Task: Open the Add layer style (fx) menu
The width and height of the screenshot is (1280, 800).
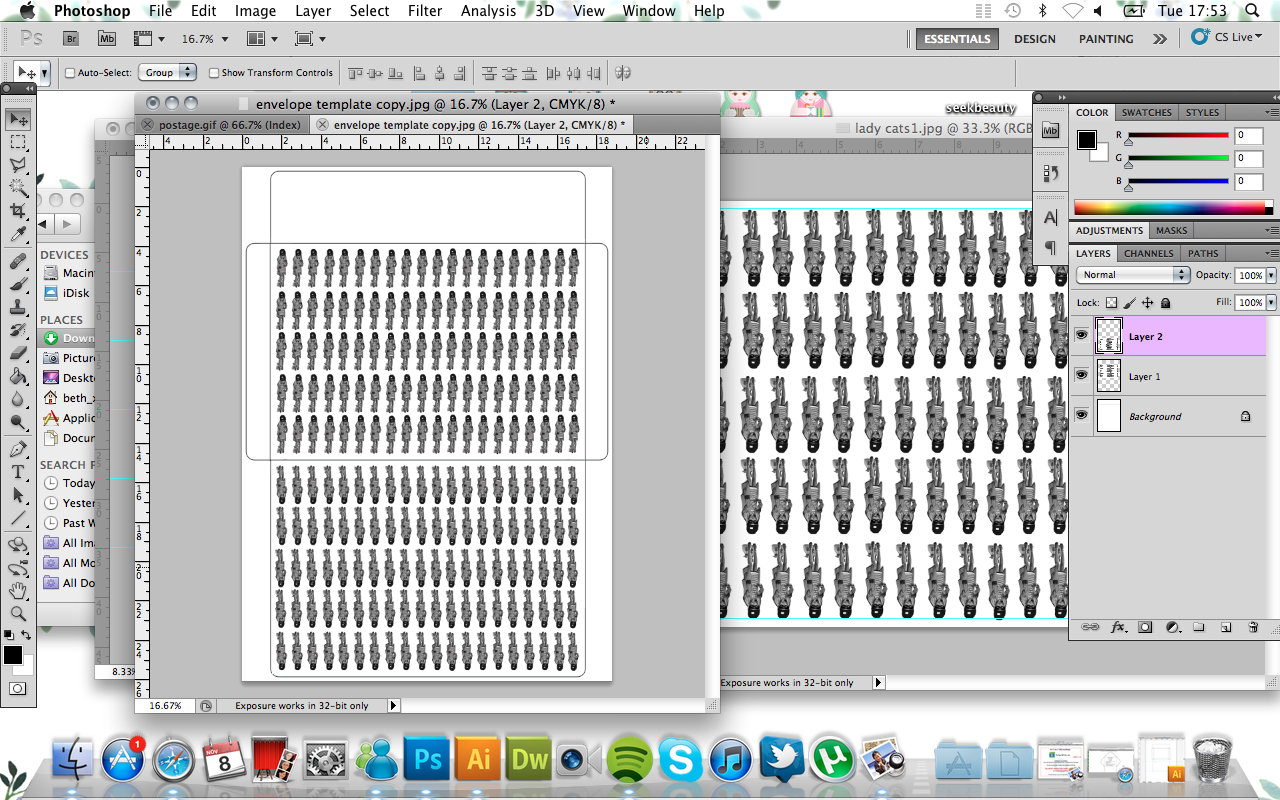Action: click(x=1117, y=627)
